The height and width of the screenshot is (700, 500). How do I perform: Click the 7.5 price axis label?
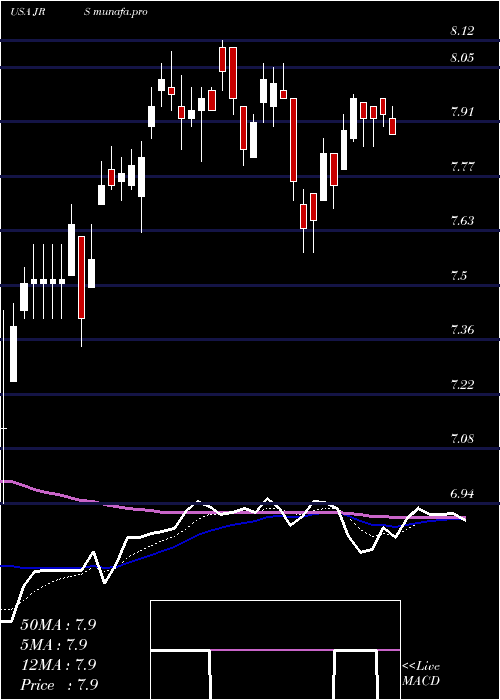pos(459,276)
